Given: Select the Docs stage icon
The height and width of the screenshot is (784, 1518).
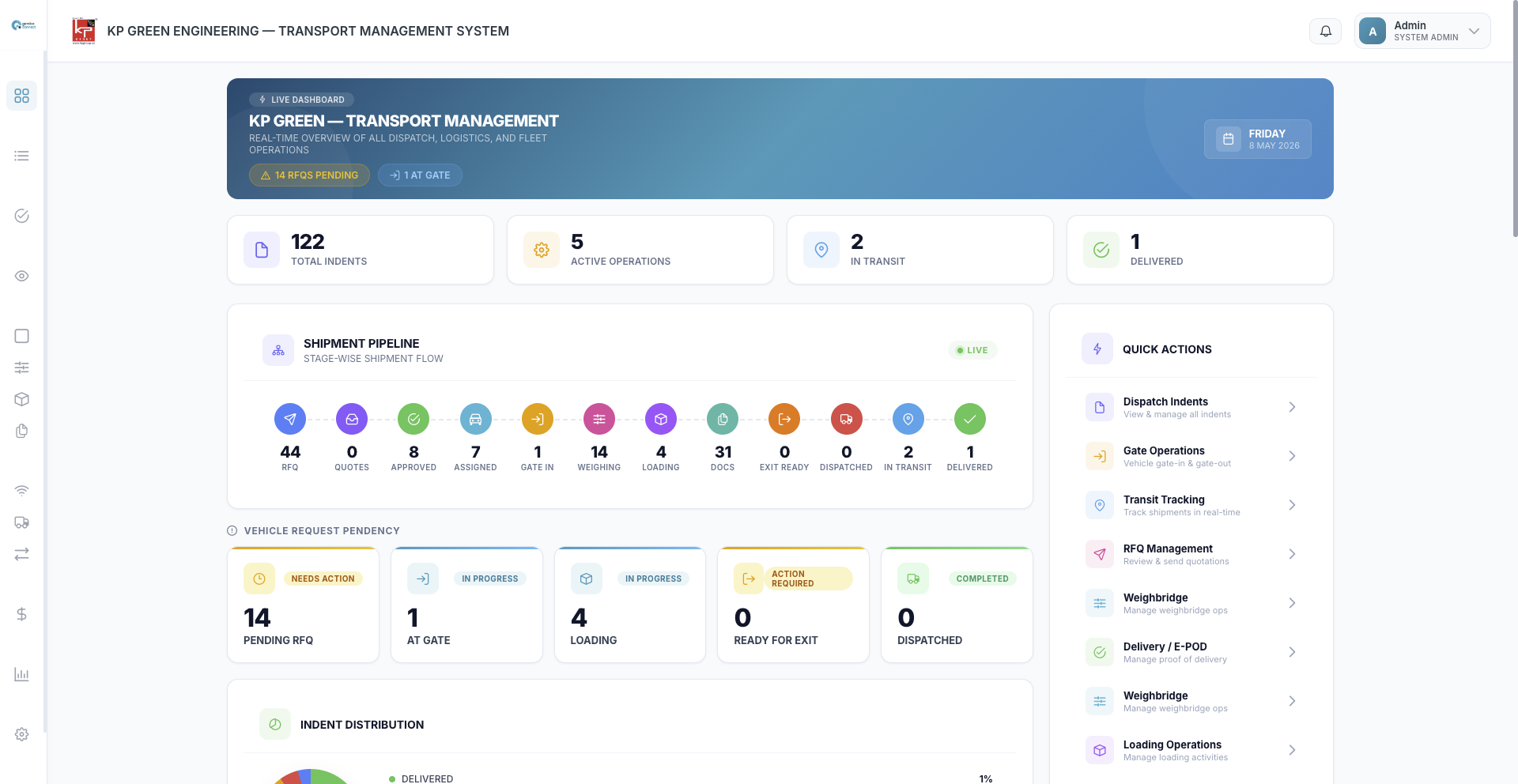Looking at the screenshot, I should click(723, 419).
